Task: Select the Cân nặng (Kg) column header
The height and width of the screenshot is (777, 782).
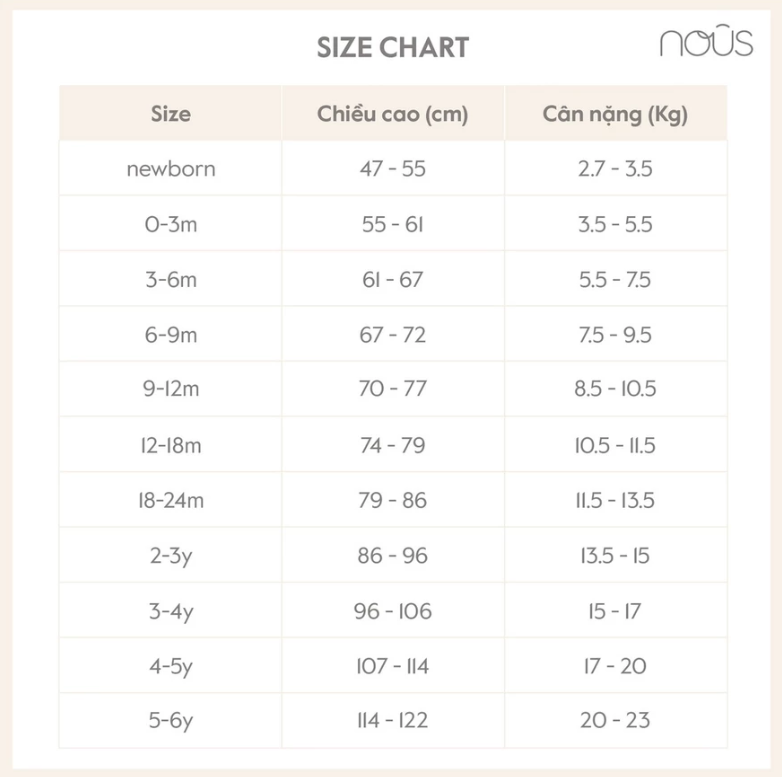Action: tap(615, 114)
